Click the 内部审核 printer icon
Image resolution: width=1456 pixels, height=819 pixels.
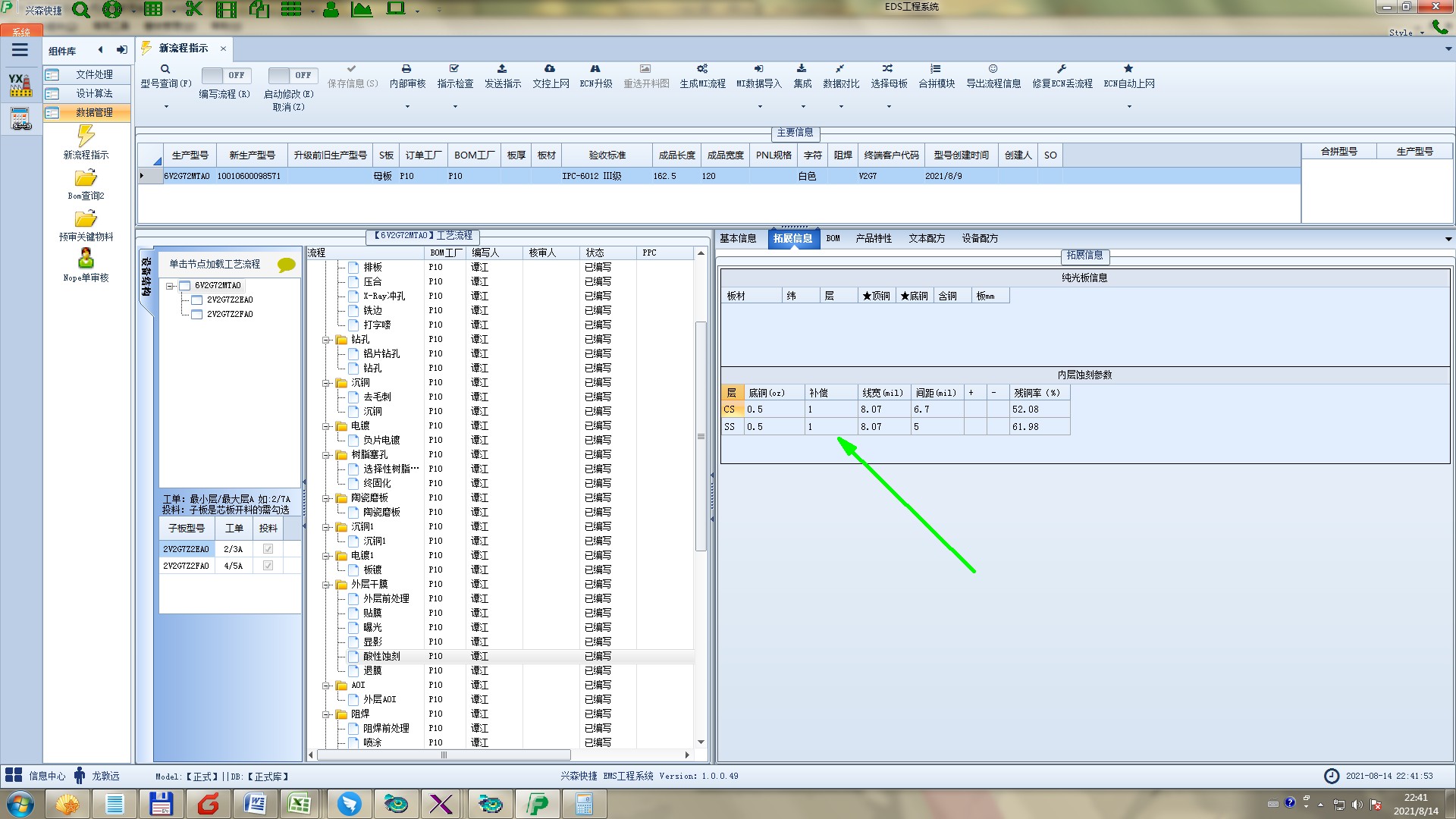406,69
